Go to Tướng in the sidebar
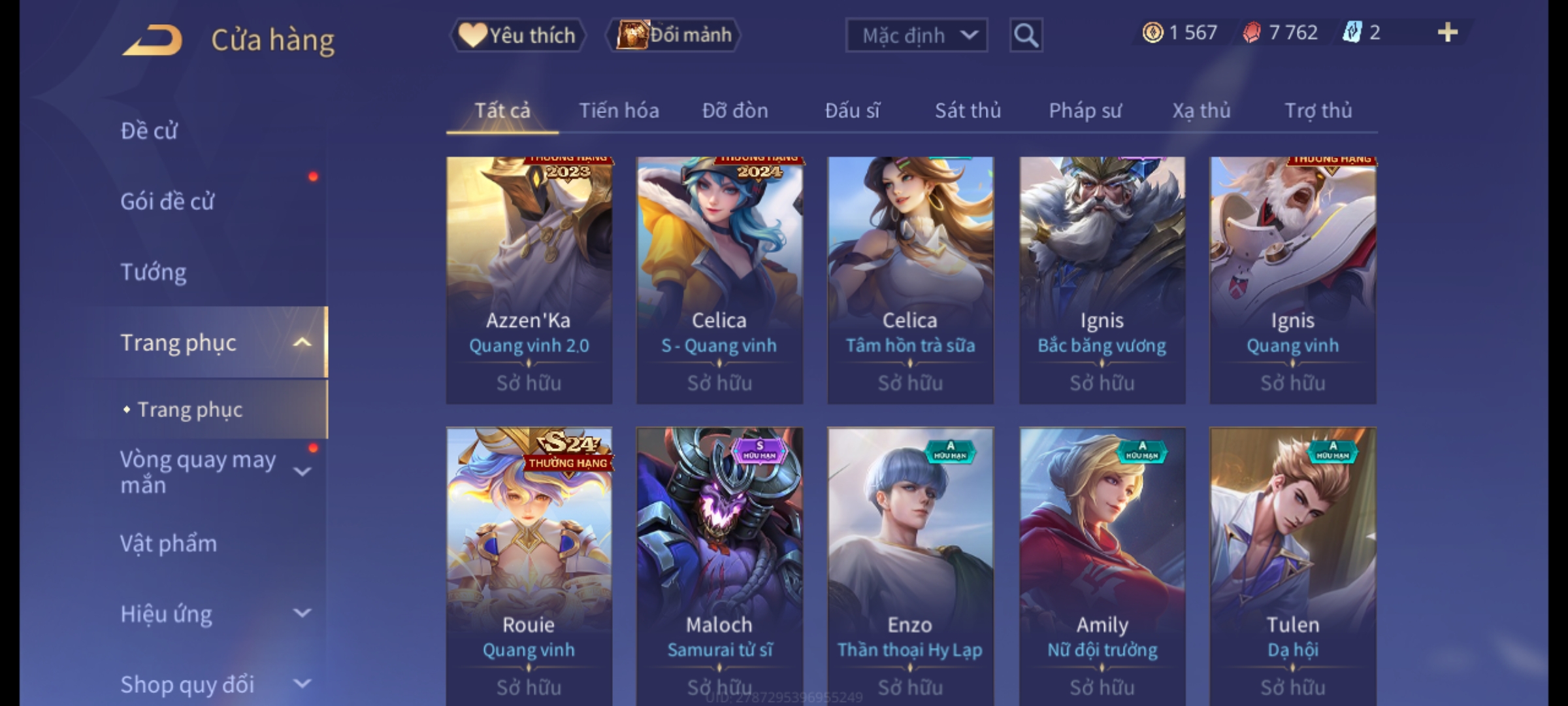This screenshot has width=1568, height=706. click(154, 272)
